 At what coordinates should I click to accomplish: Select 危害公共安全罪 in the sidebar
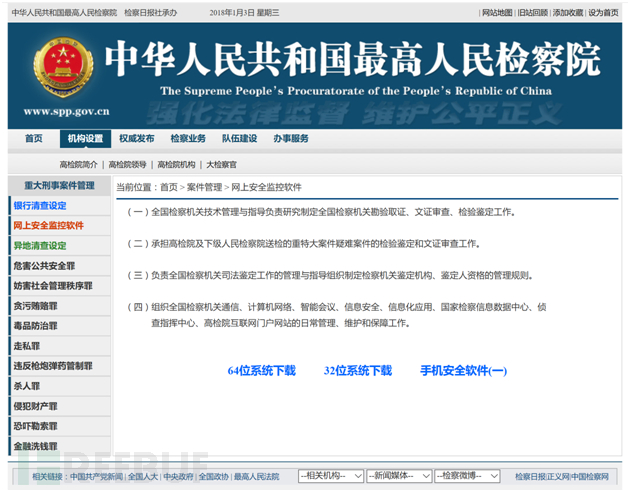click(x=44, y=266)
